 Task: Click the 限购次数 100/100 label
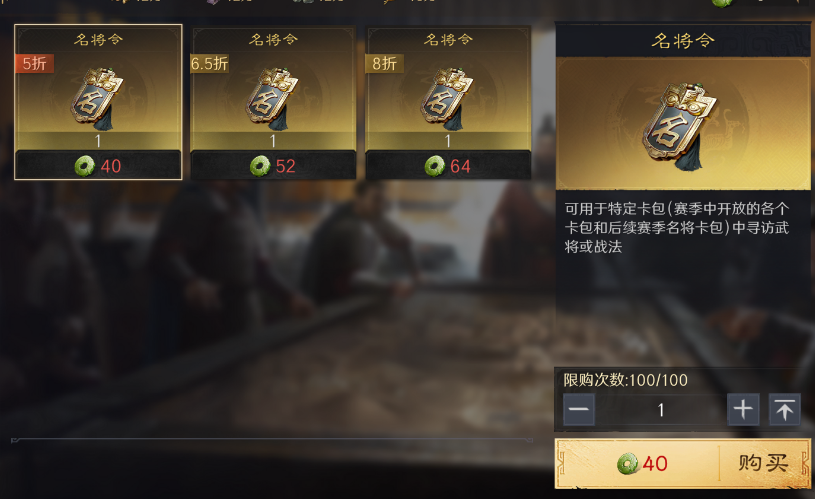tap(626, 380)
